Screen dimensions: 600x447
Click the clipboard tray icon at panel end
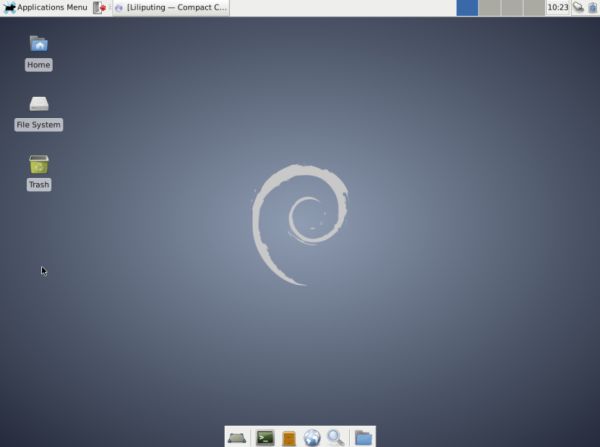click(x=592, y=7)
